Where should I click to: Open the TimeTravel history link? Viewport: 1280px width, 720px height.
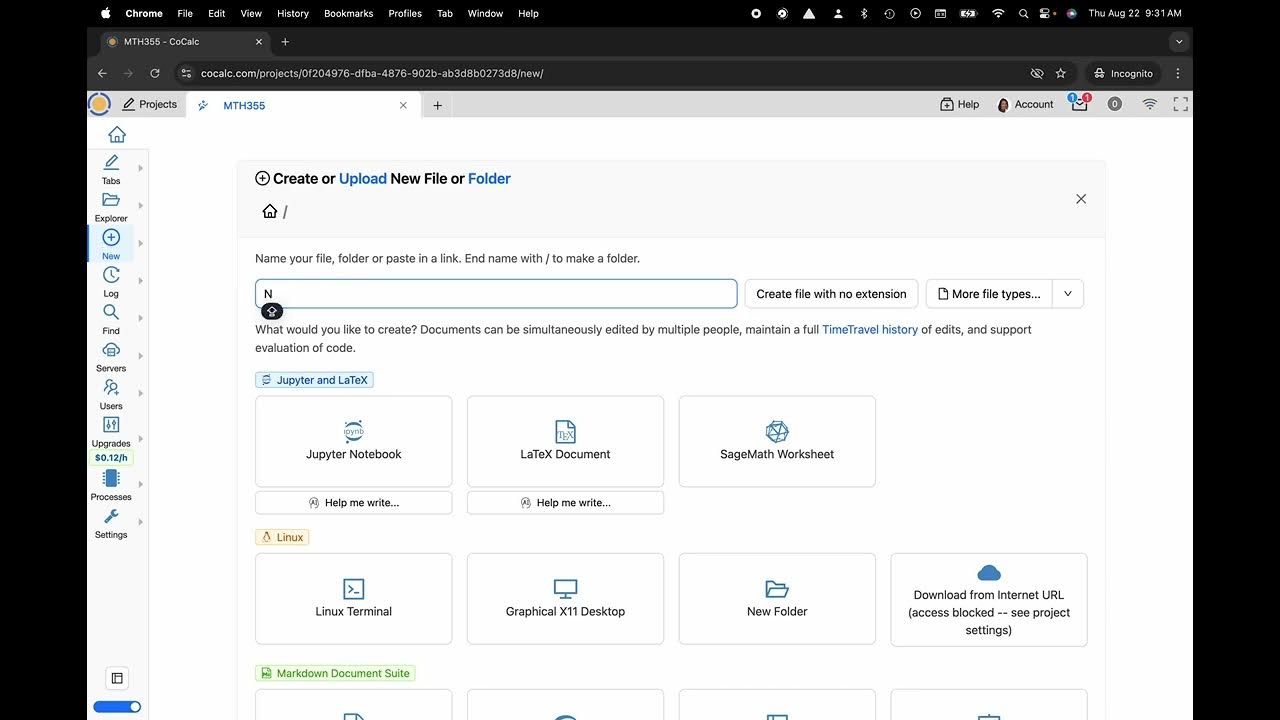(x=869, y=329)
